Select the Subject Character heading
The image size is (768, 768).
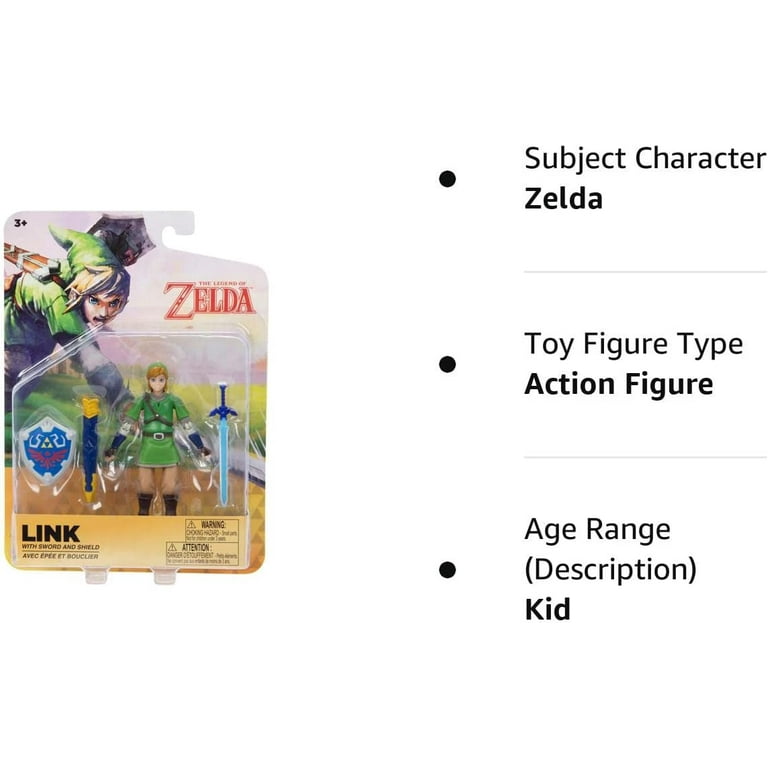click(x=645, y=159)
